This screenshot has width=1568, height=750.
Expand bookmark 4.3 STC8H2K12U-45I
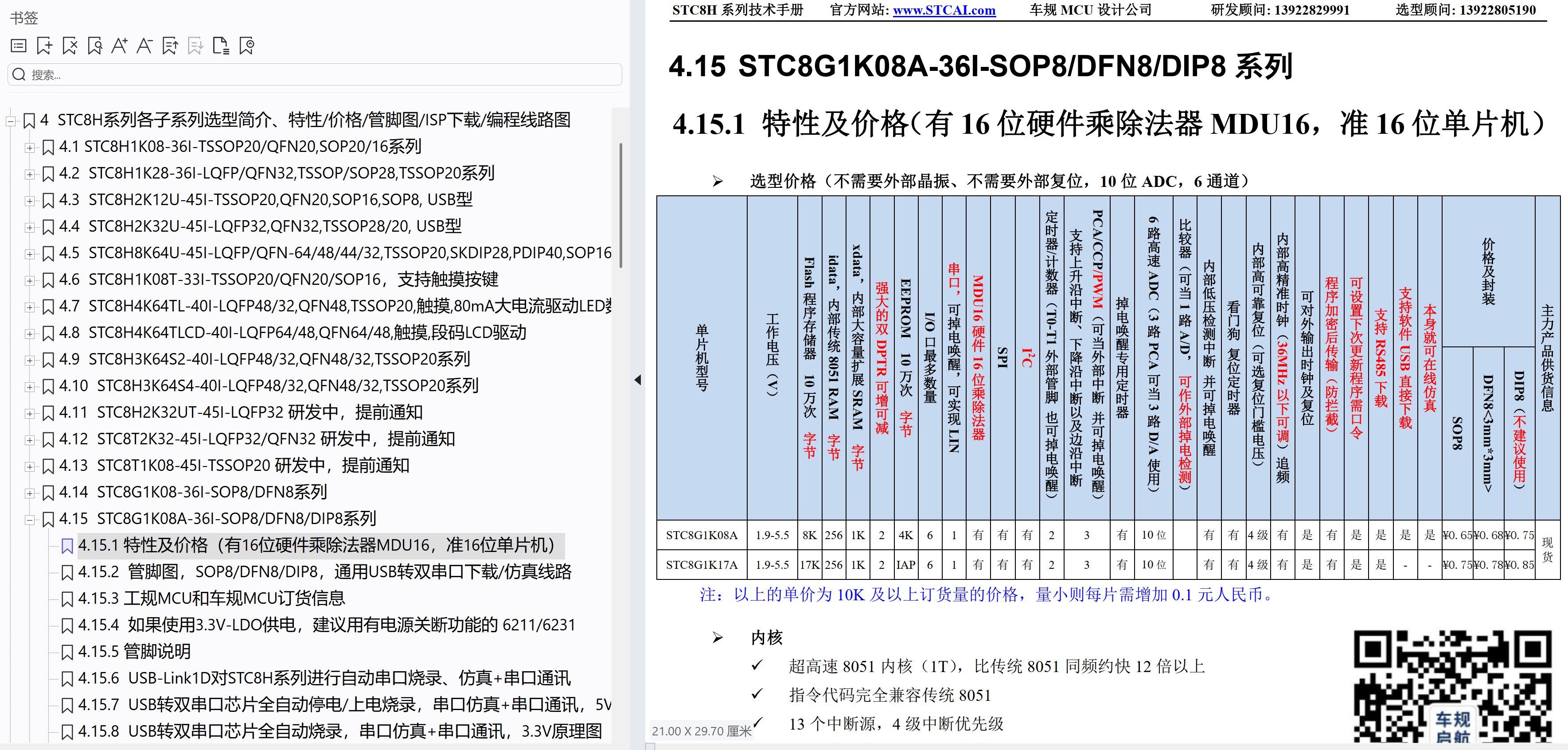29,201
